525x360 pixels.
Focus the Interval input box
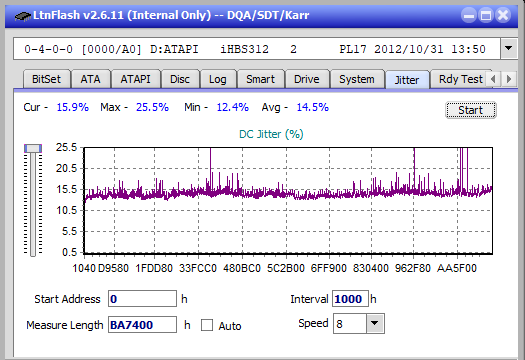tap(350, 299)
